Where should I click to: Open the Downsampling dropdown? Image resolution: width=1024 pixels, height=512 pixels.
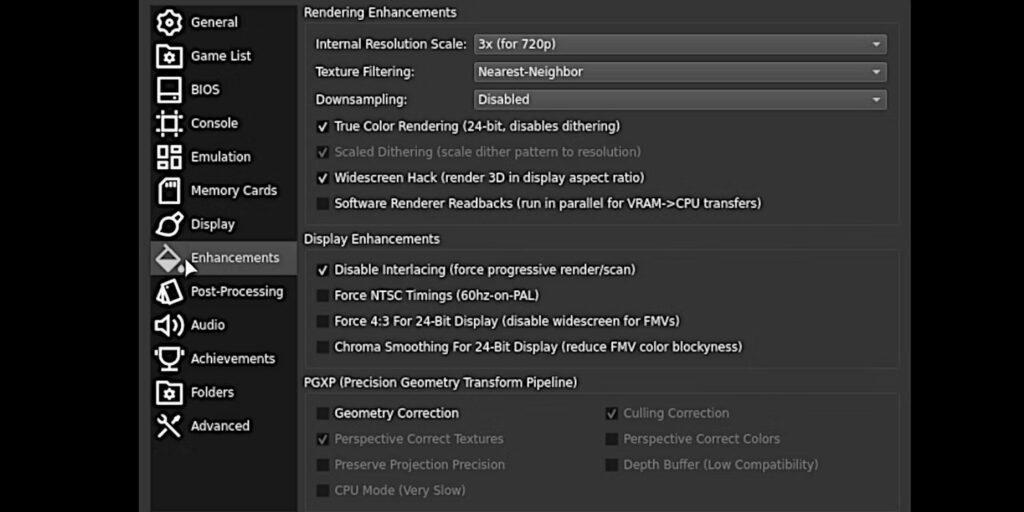coord(680,99)
